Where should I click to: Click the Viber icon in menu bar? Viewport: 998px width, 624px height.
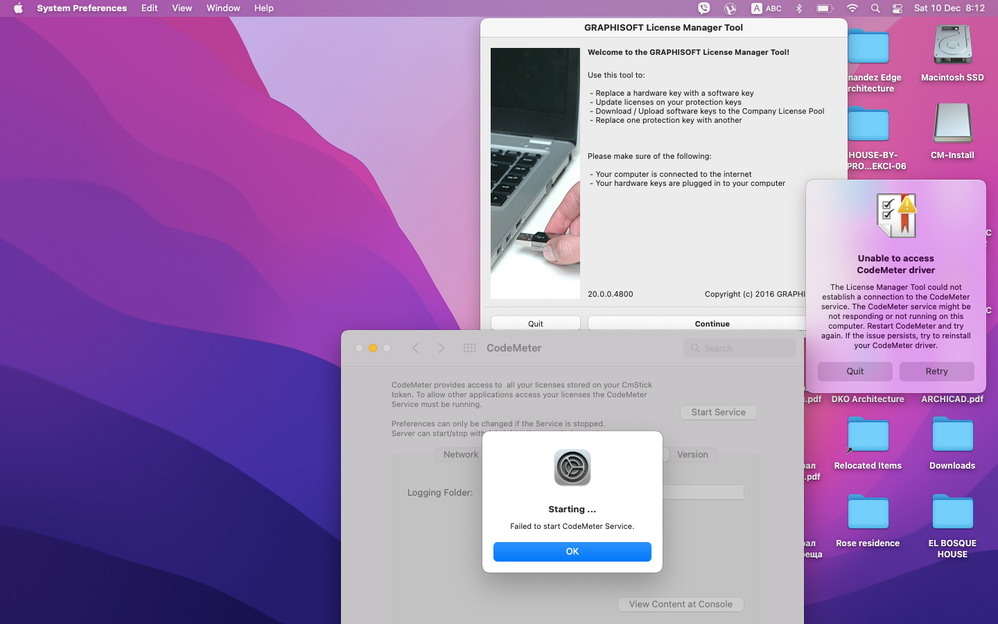704,8
